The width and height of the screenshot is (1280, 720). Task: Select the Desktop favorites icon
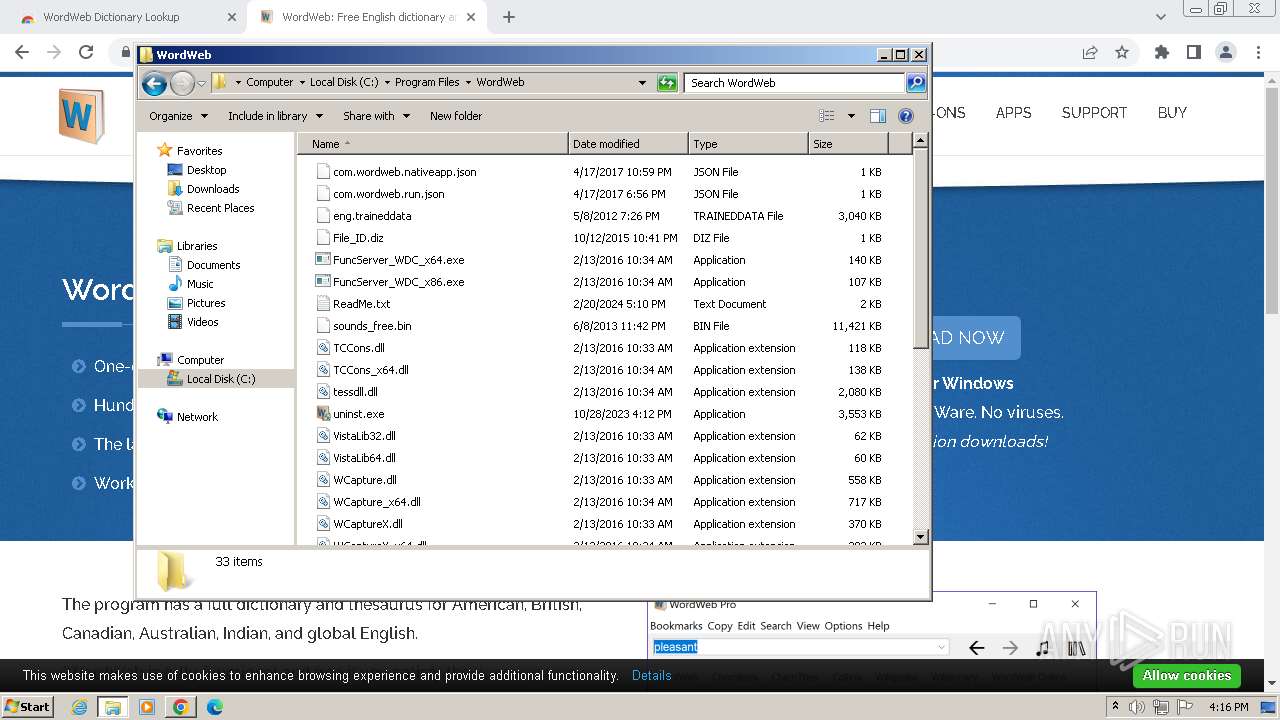click(175, 170)
